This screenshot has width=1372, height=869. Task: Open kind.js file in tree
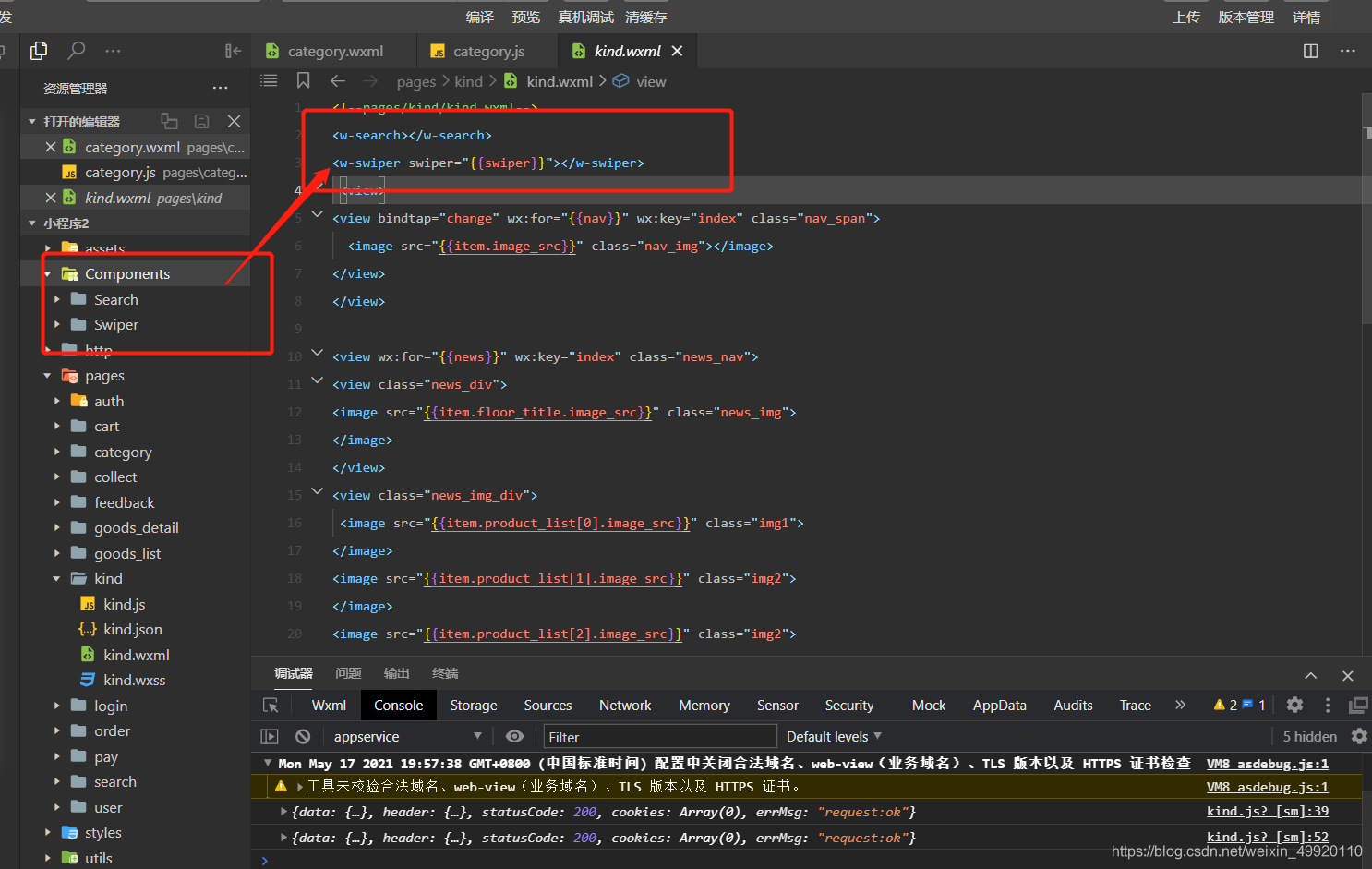(124, 604)
